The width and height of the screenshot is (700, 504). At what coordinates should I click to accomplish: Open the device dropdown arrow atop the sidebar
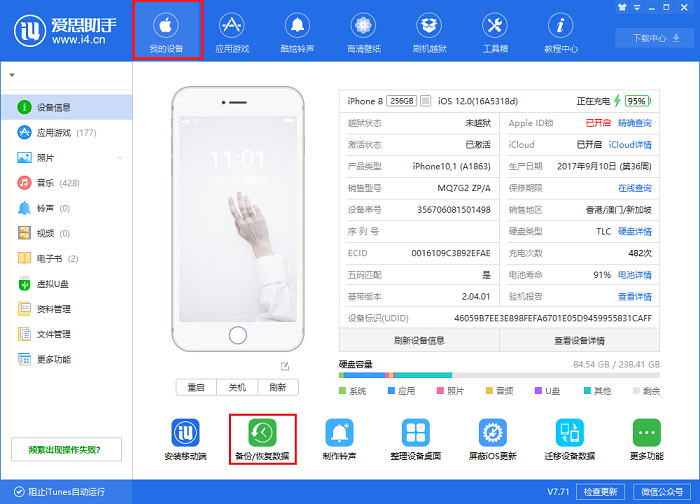[12, 75]
